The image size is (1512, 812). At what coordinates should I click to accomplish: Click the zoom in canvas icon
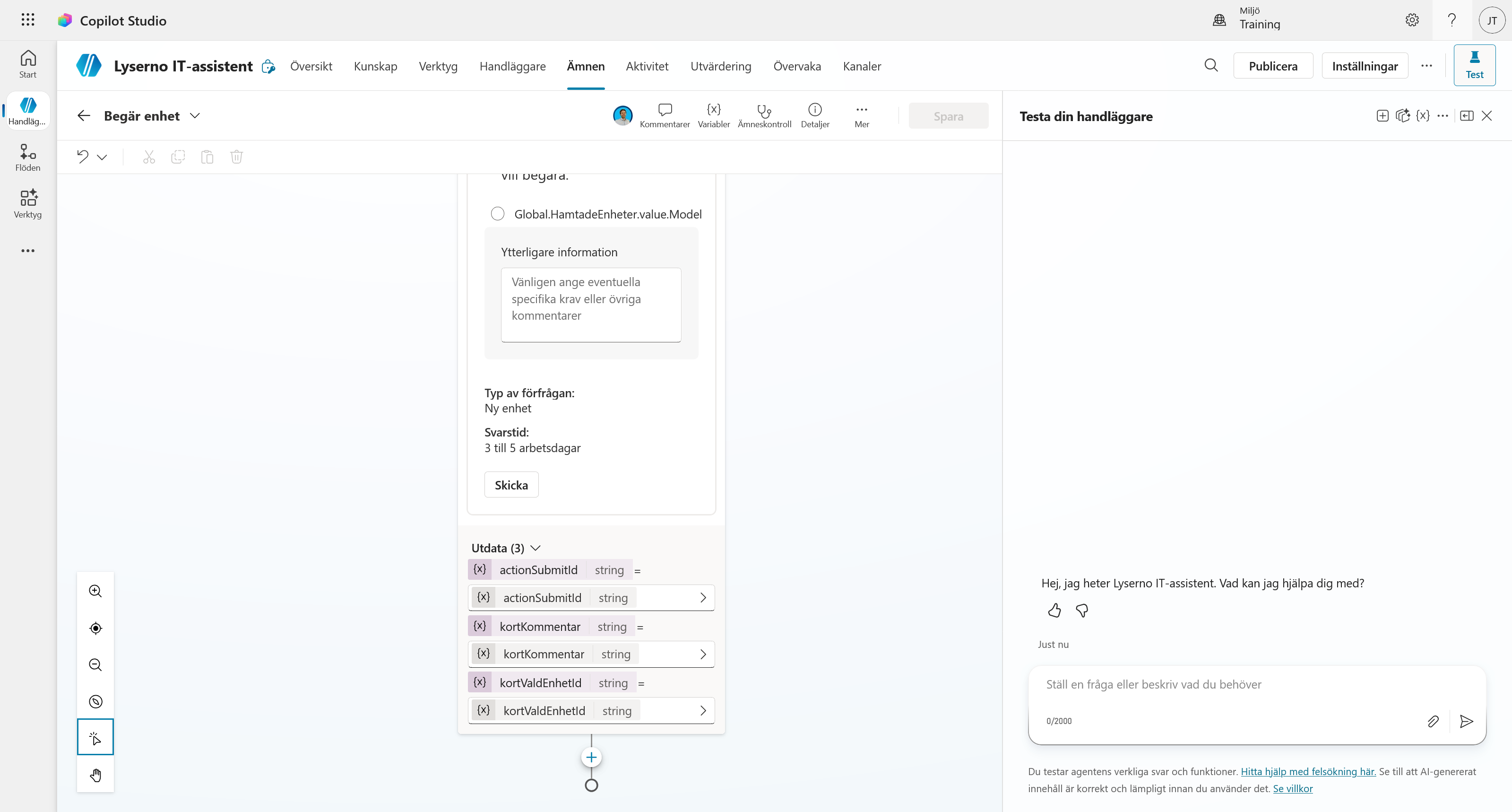click(95, 591)
